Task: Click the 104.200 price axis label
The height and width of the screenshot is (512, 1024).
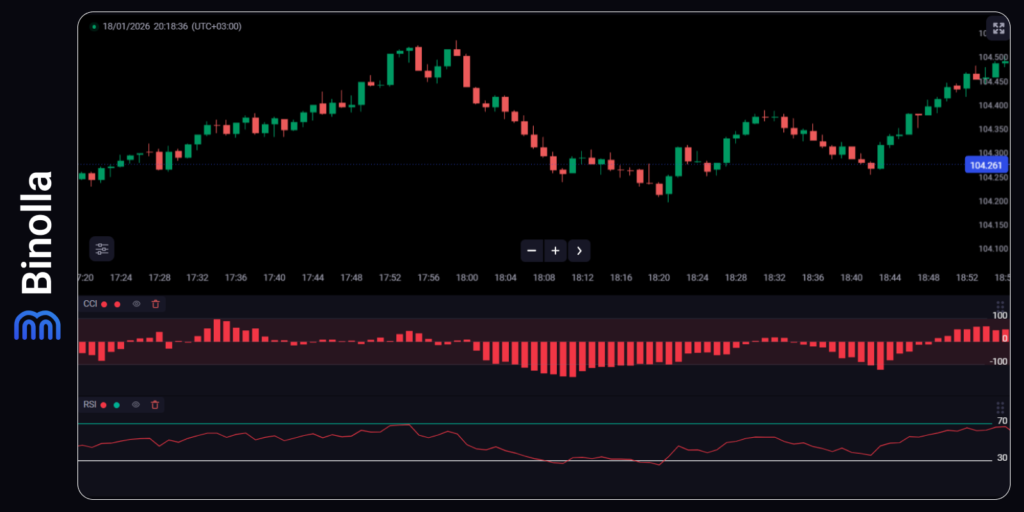Action: pos(994,201)
